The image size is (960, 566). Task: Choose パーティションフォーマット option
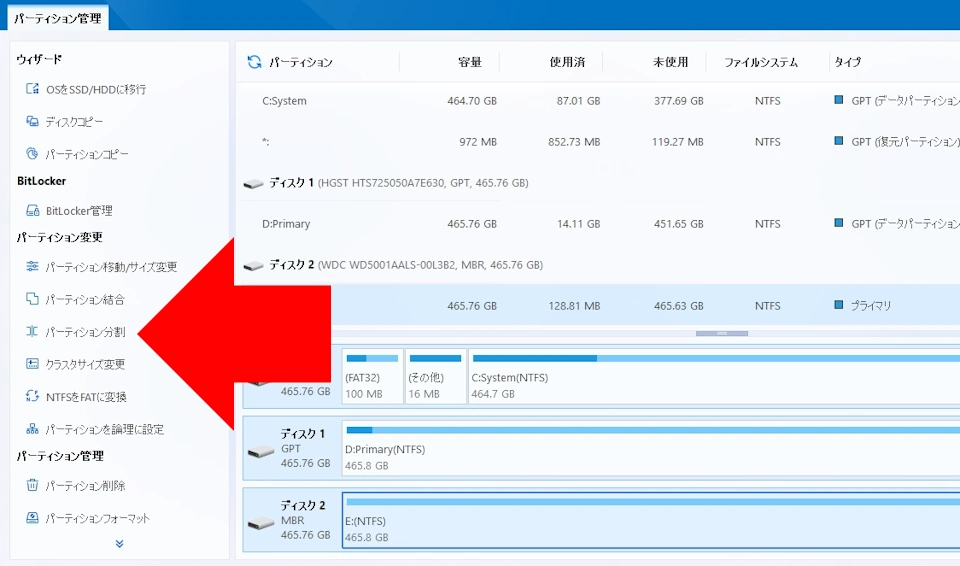pos(97,518)
